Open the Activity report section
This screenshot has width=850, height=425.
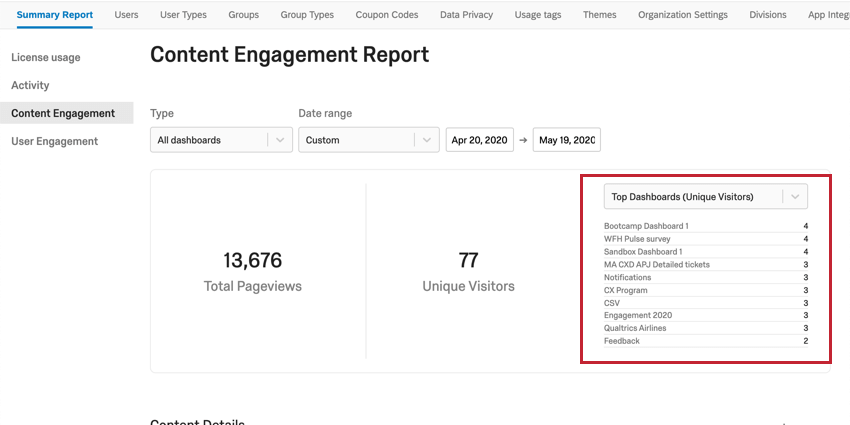point(30,85)
